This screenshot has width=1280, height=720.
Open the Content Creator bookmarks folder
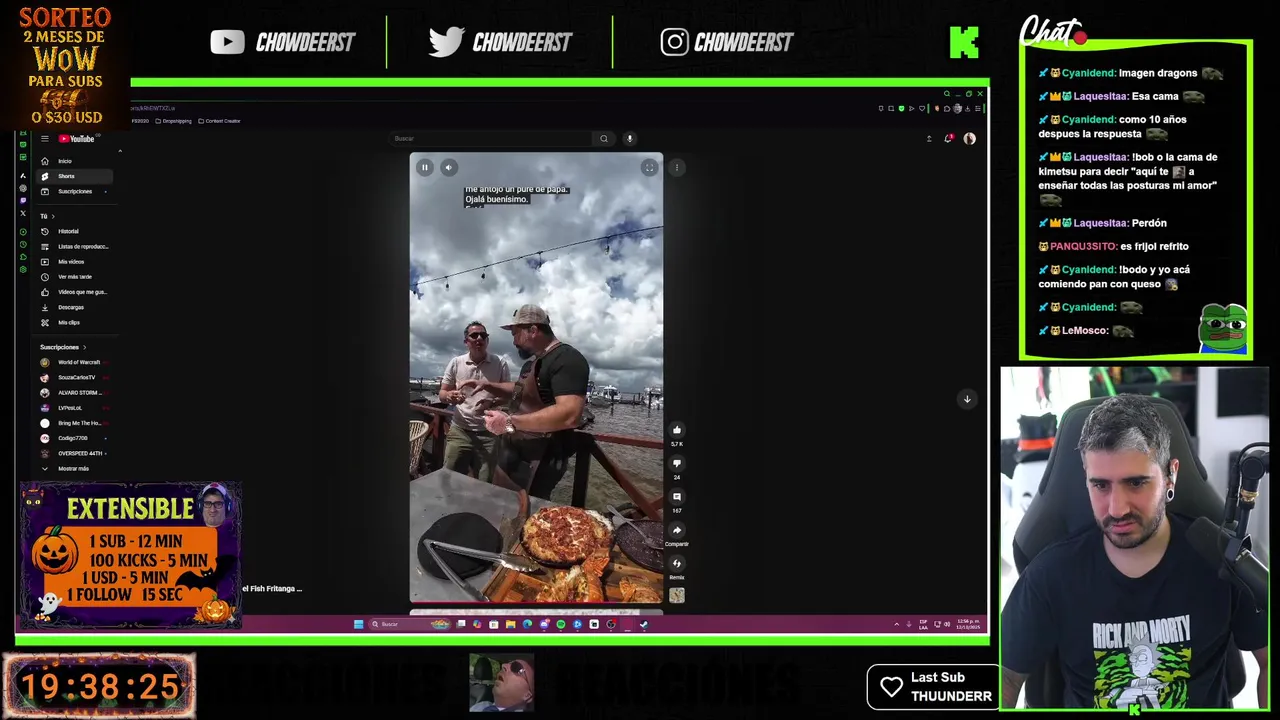point(219,121)
